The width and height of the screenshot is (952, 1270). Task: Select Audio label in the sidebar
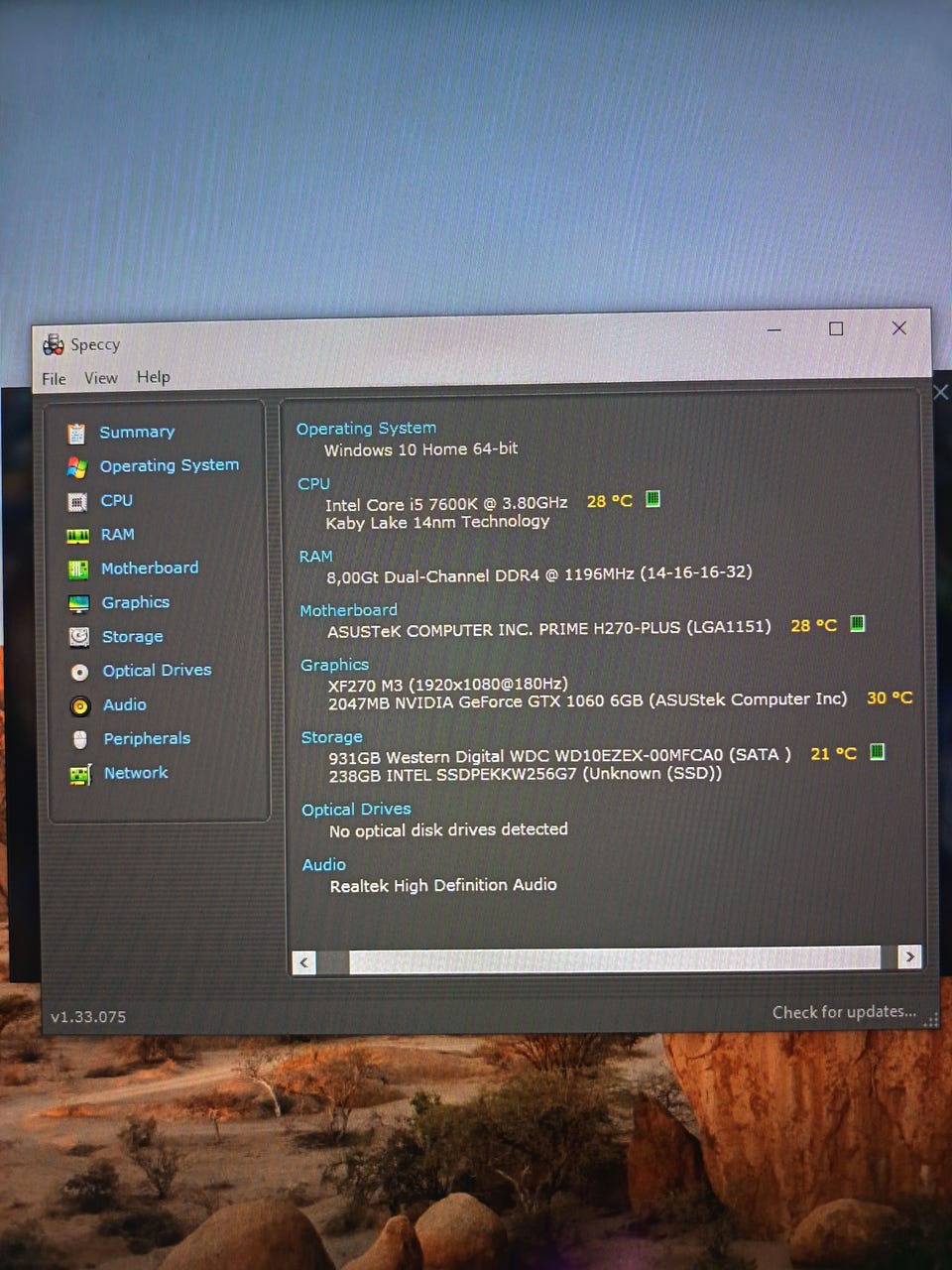pyautogui.click(x=125, y=704)
